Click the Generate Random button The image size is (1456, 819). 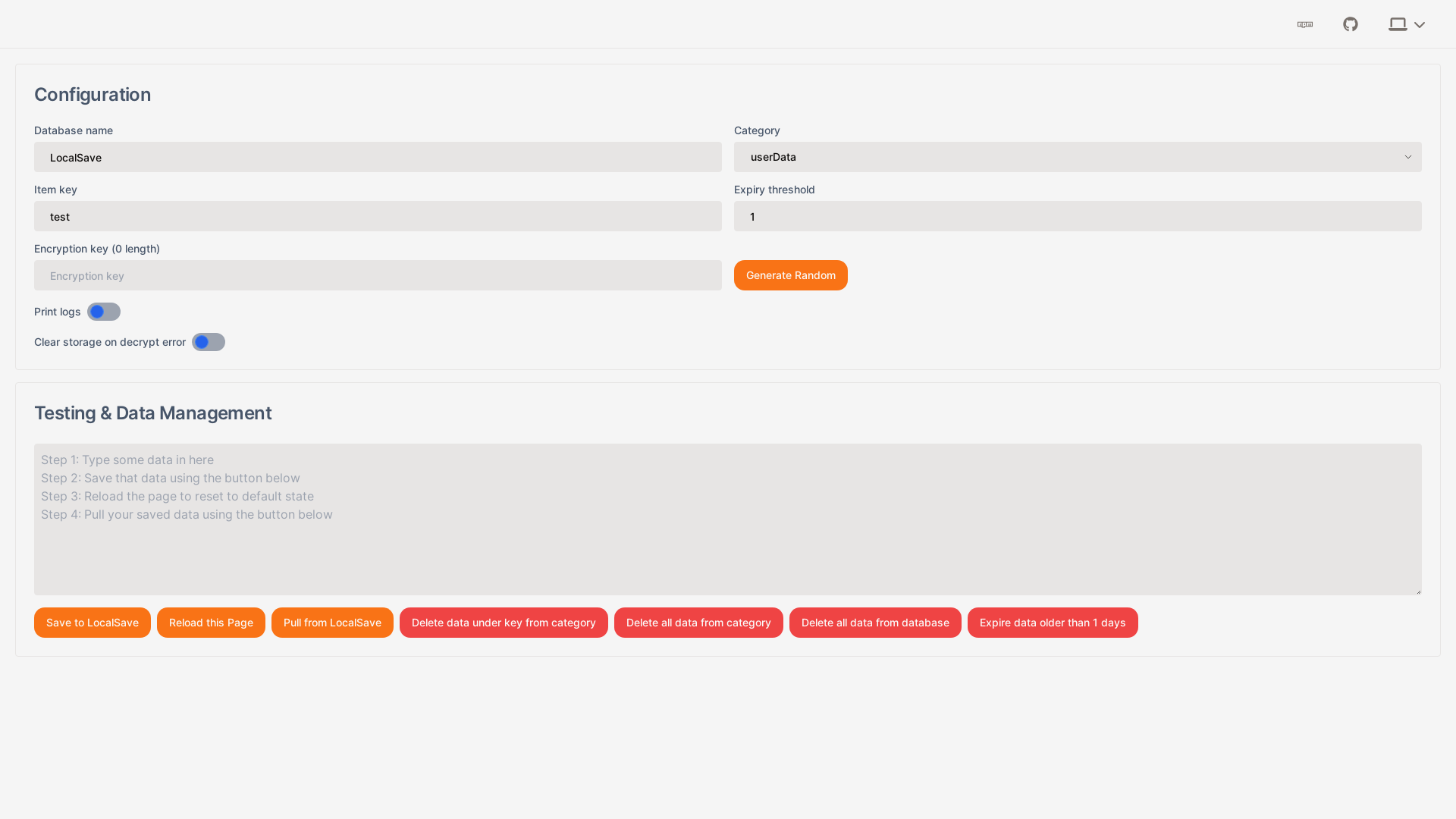[791, 275]
